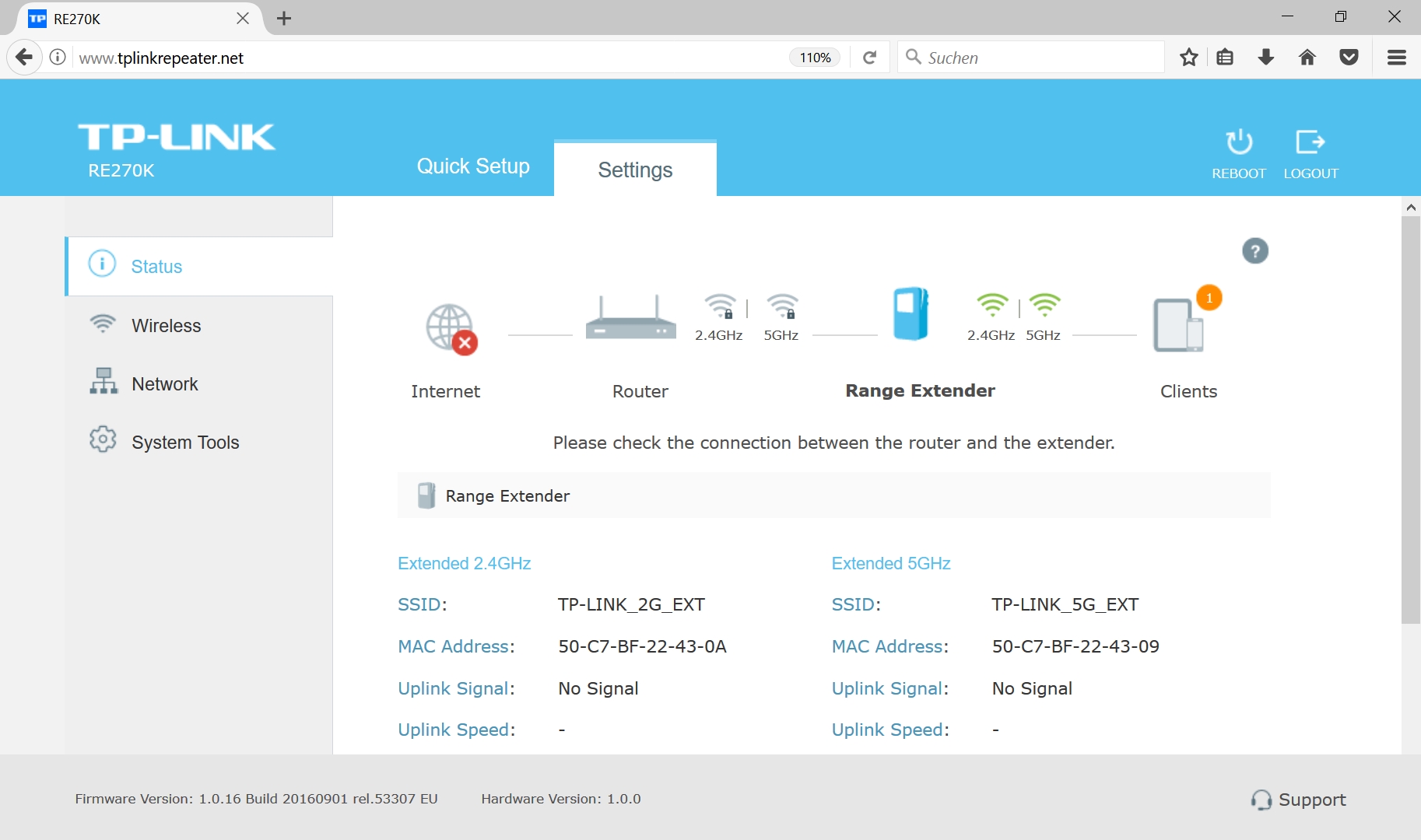Reload the page with the refresh icon
The image size is (1421, 840).
870,58
